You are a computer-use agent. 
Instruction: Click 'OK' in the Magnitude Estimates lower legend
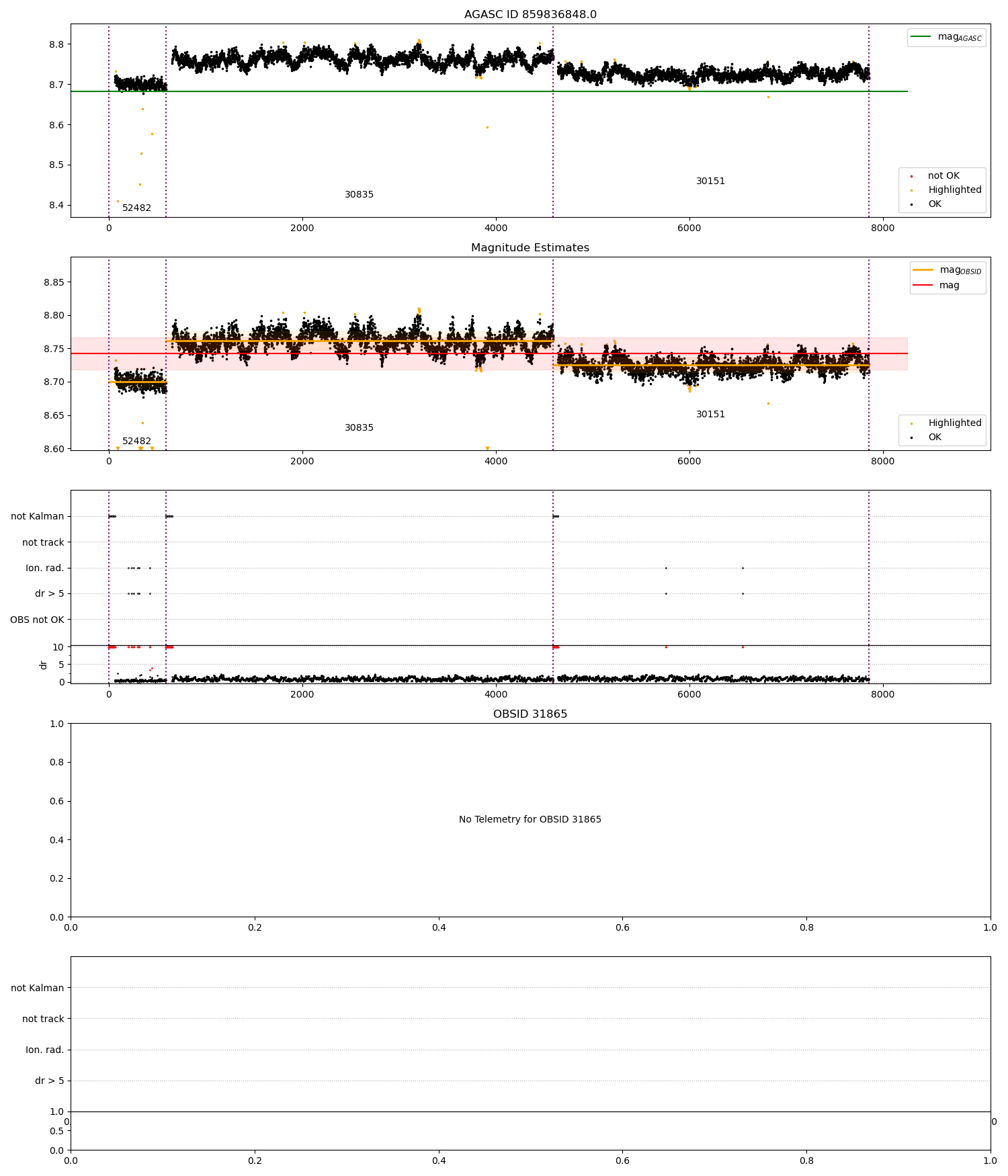pyautogui.click(x=935, y=437)
